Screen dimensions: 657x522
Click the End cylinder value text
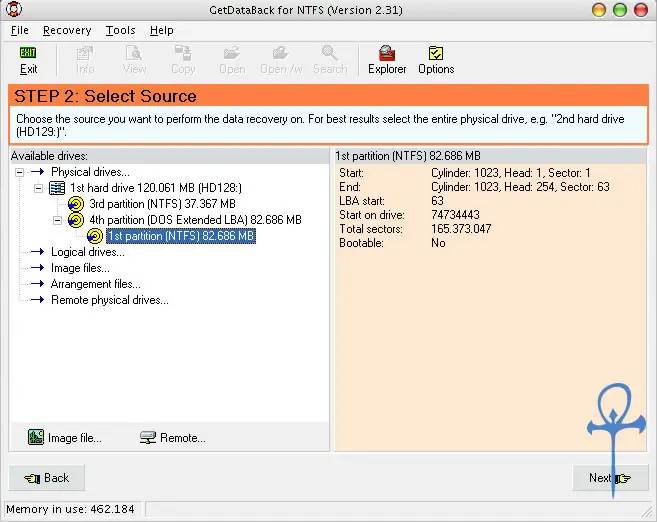coord(520,187)
